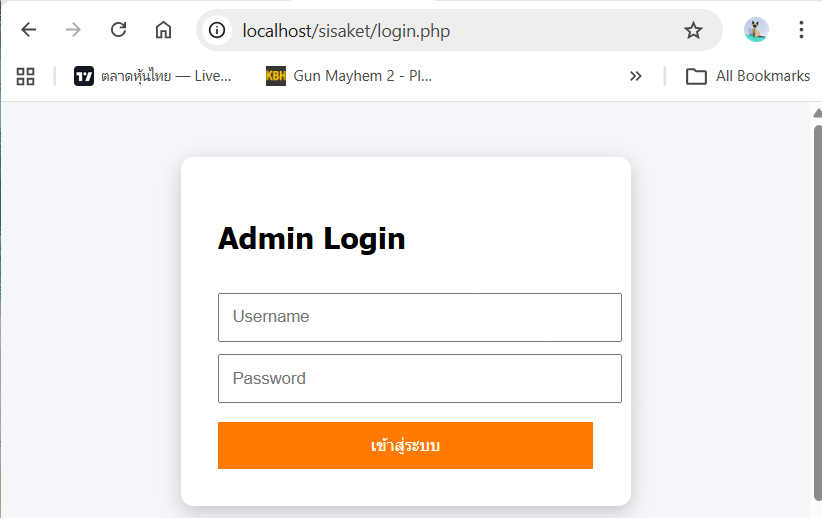Screen dimensions: 822x518
Task: View site information for localhost
Action: 217,30
